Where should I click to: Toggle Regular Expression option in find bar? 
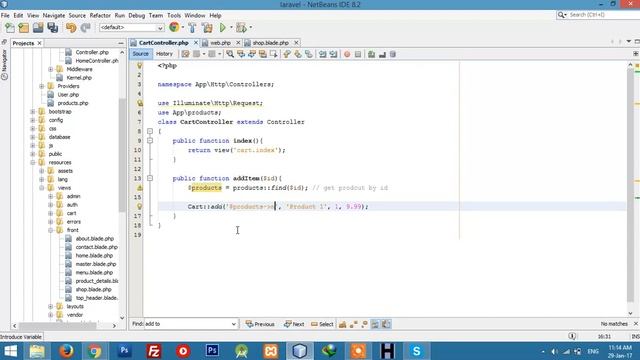[364, 324]
